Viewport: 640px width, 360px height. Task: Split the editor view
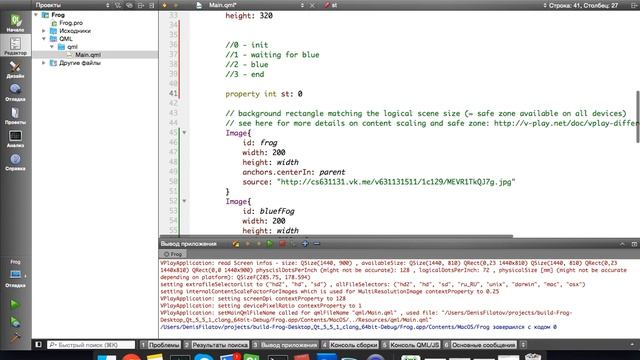[x=634, y=5]
